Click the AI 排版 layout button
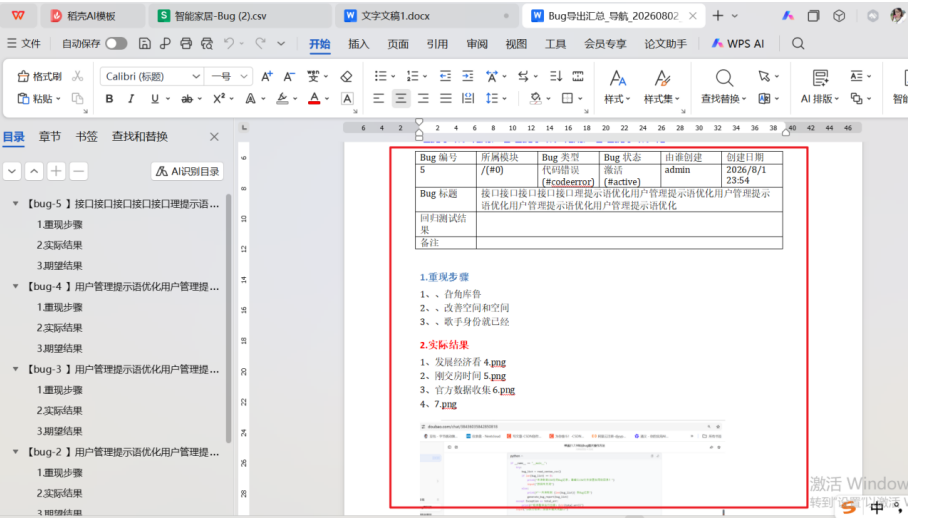The width and height of the screenshot is (943, 532). tap(820, 87)
